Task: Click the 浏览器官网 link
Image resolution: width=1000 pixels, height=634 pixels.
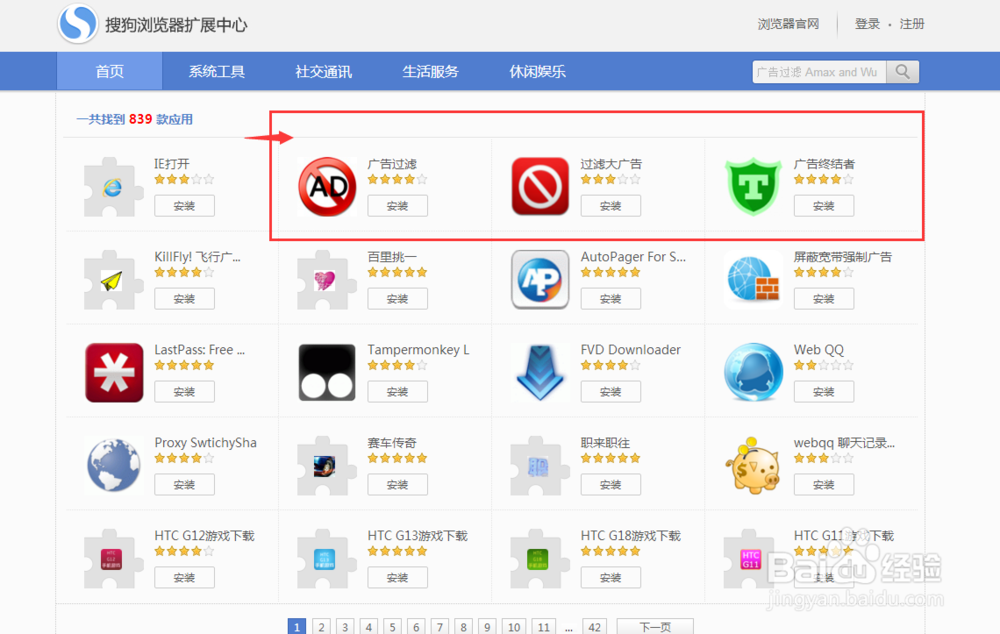Action: click(x=788, y=24)
